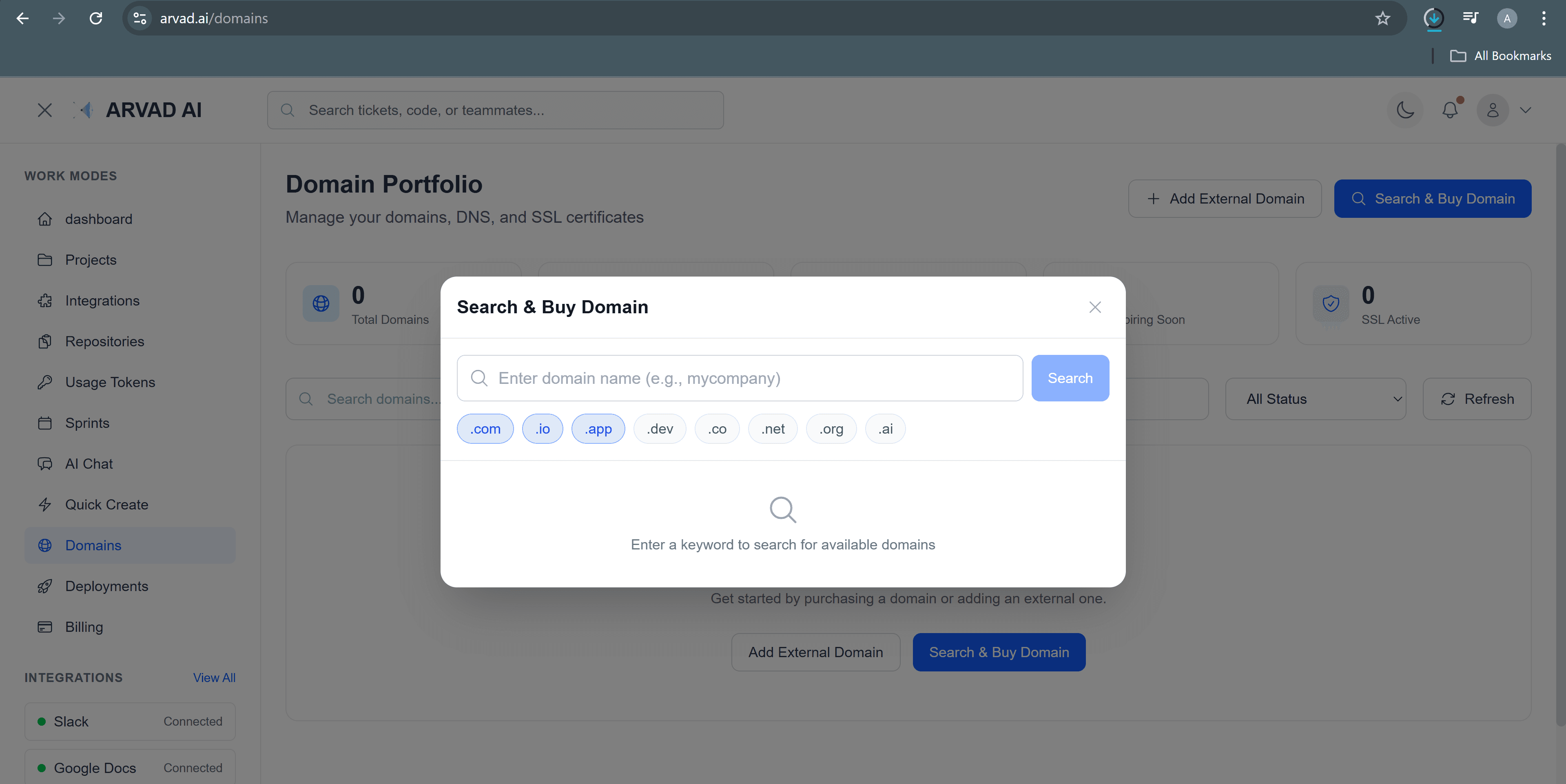This screenshot has width=1566, height=784.
Task: Launch Quick Create with the lightning icon
Action: point(45,505)
